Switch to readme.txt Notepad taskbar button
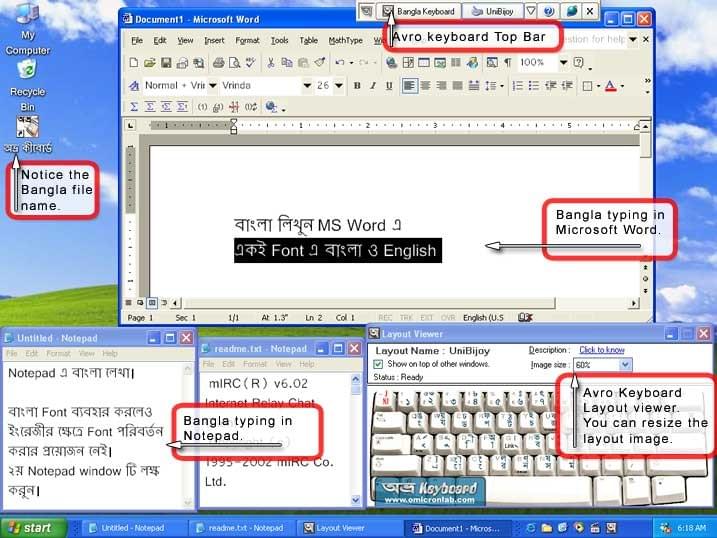Screen dimensions: 717x538 [x=241, y=528]
